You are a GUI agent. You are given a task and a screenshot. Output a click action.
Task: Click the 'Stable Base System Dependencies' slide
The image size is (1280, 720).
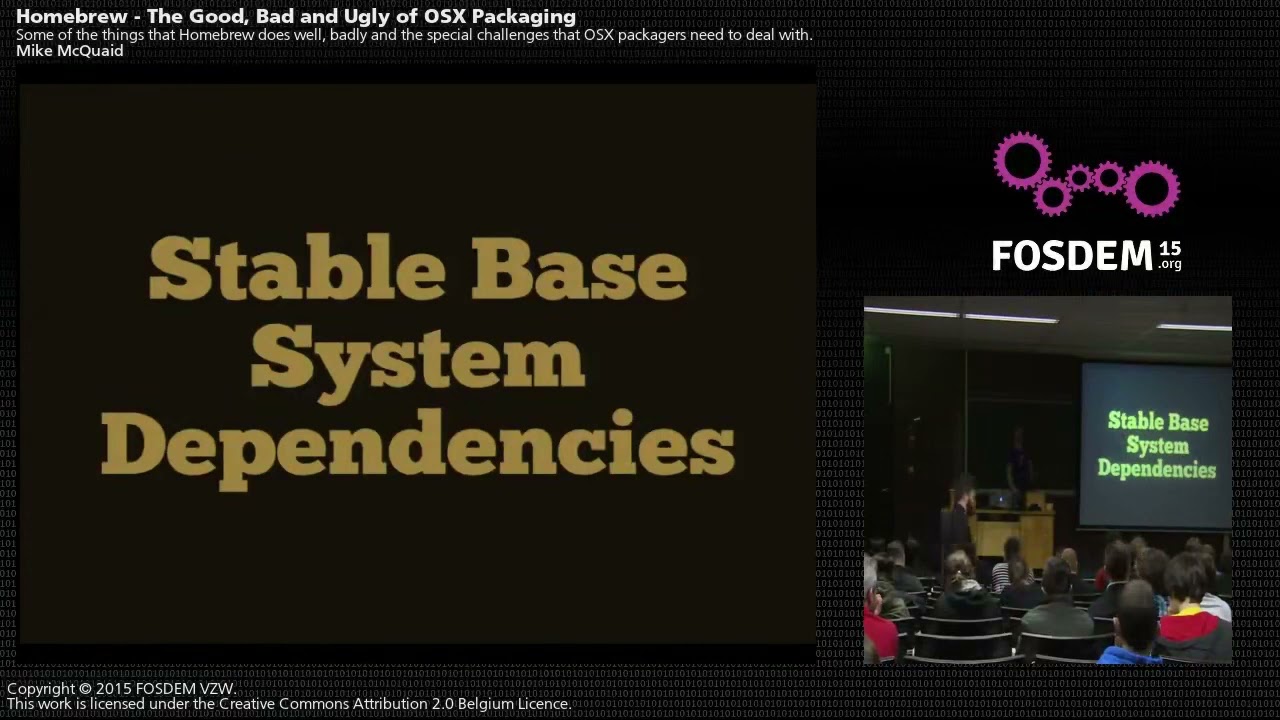point(418,364)
